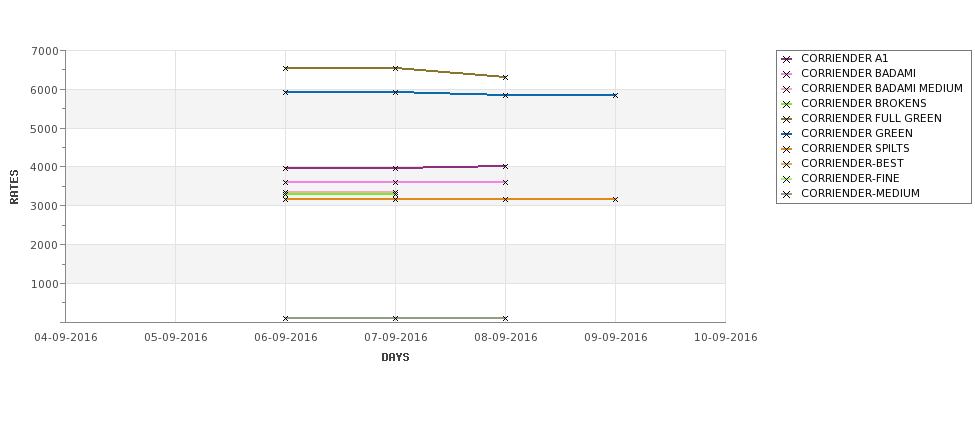Click the 07-09-2016 x-axis date label

coord(395,338)
